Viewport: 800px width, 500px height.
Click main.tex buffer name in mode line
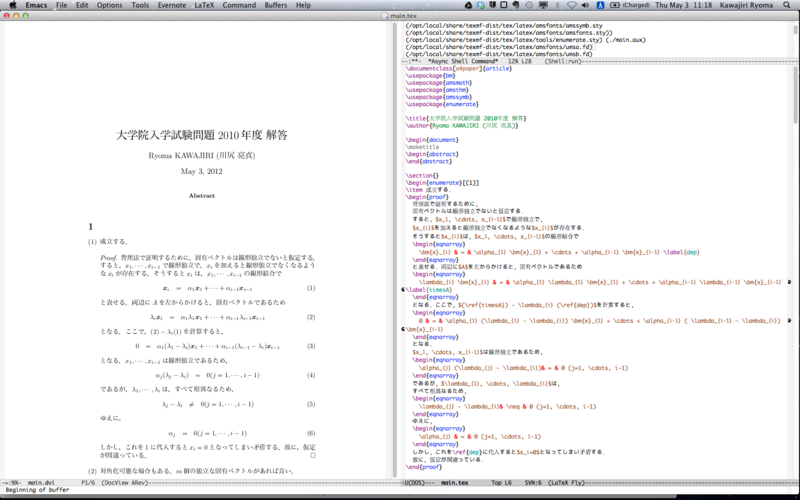(x=455, y=482)
